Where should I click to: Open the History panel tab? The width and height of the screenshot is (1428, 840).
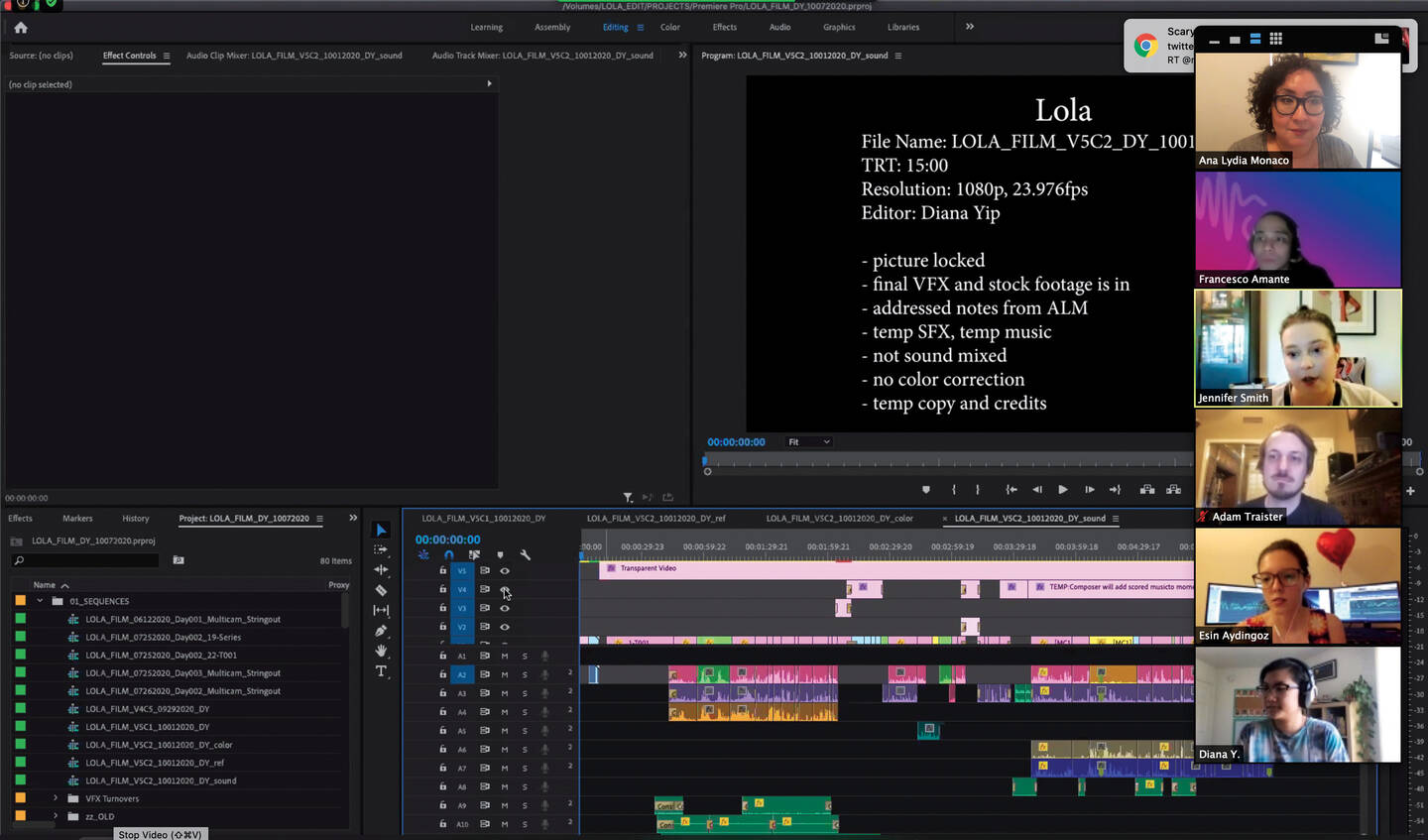(136, 519)
